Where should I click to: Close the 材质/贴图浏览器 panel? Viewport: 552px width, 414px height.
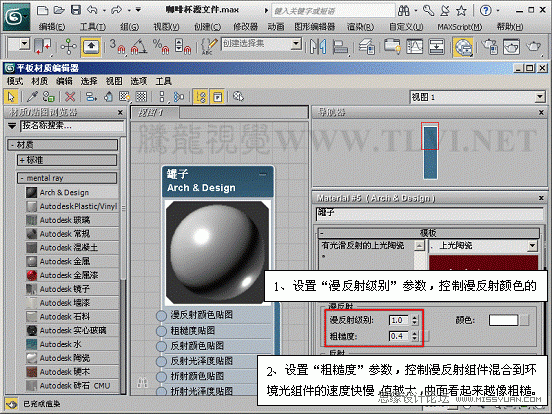pos(120,112)
